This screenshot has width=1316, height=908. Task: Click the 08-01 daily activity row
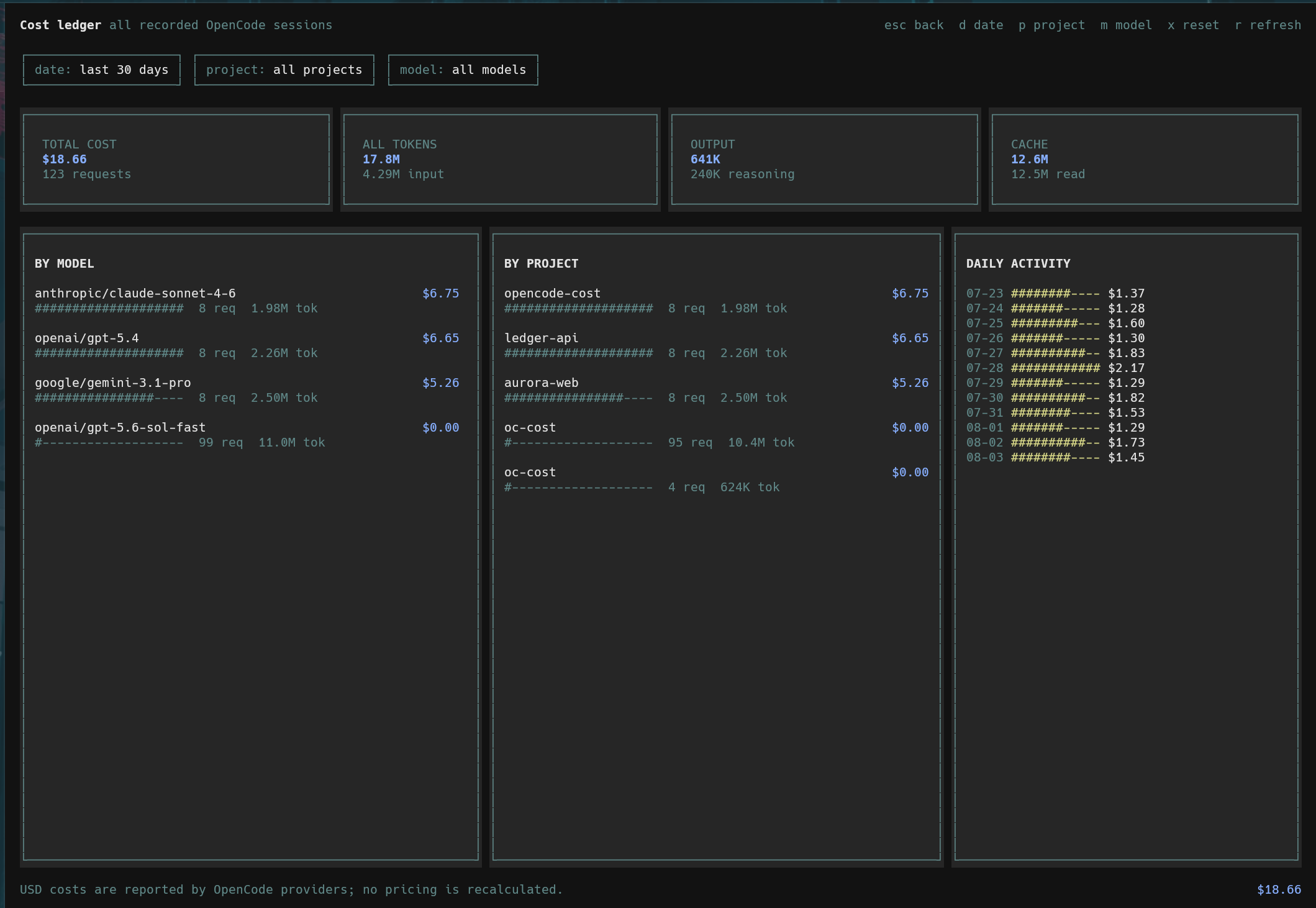[x=1056, y=427]
